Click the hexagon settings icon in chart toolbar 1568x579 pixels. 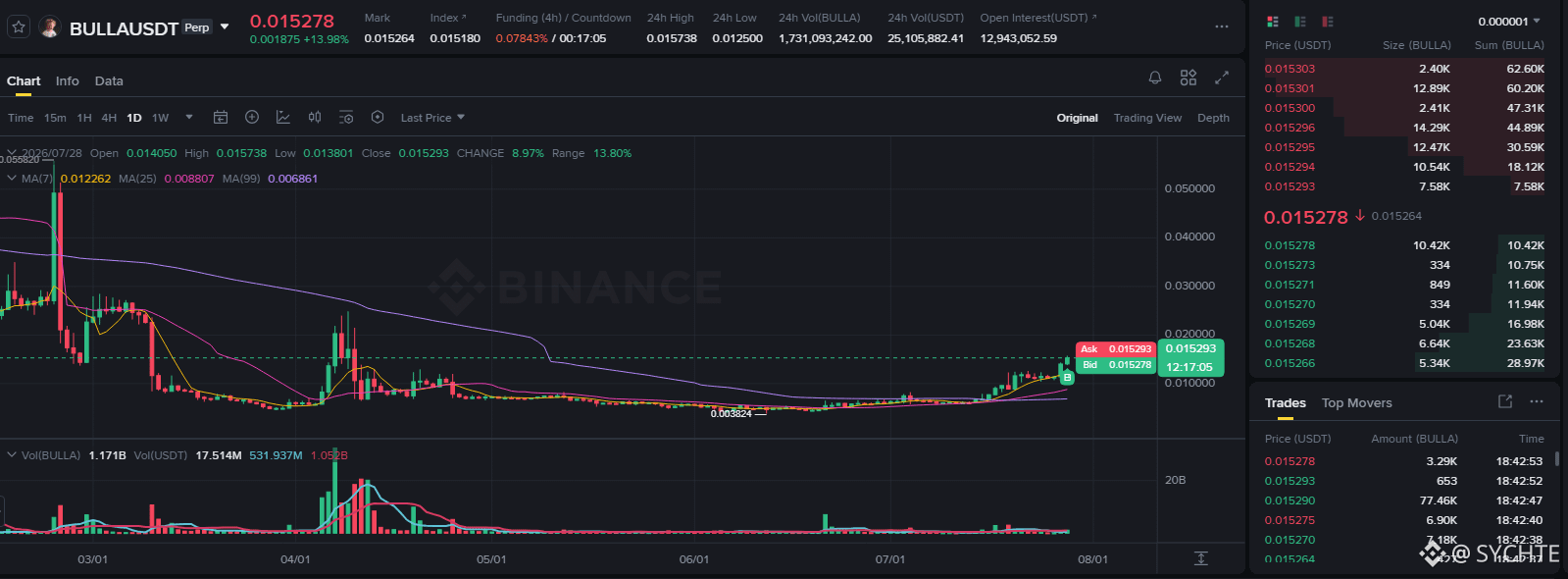378,118
